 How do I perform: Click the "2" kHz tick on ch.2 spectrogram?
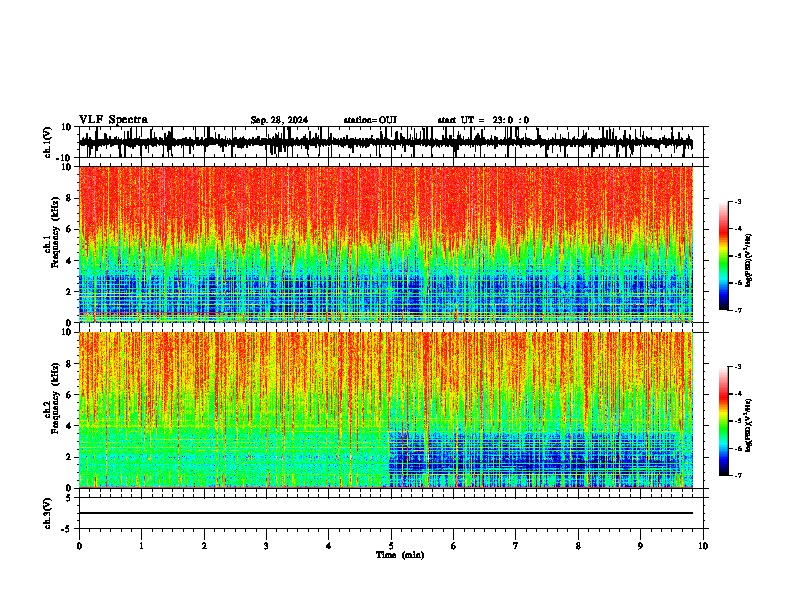tap(70, 457)
